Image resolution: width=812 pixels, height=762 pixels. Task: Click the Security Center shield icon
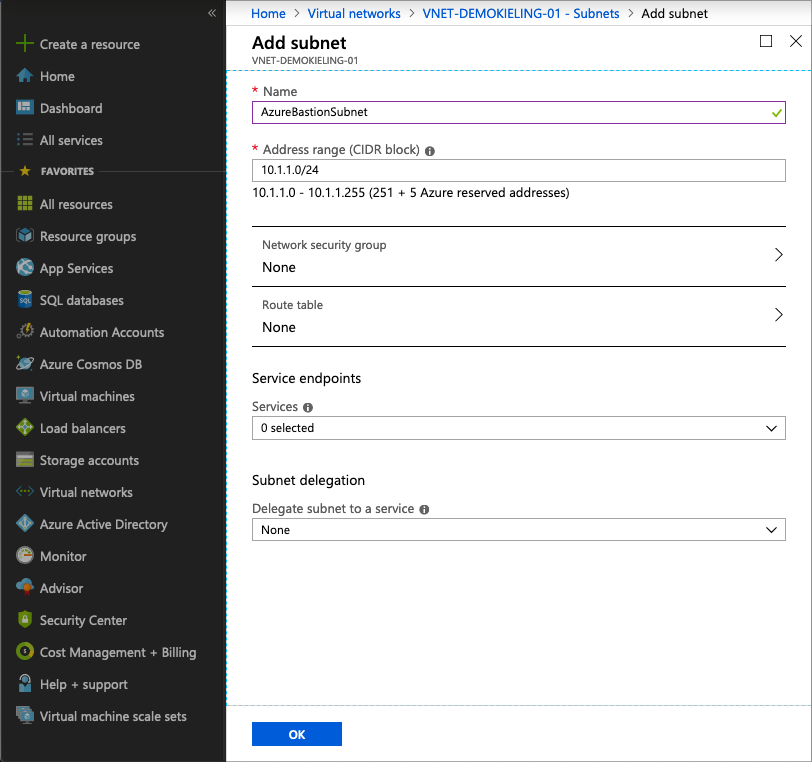coord(24,620)
